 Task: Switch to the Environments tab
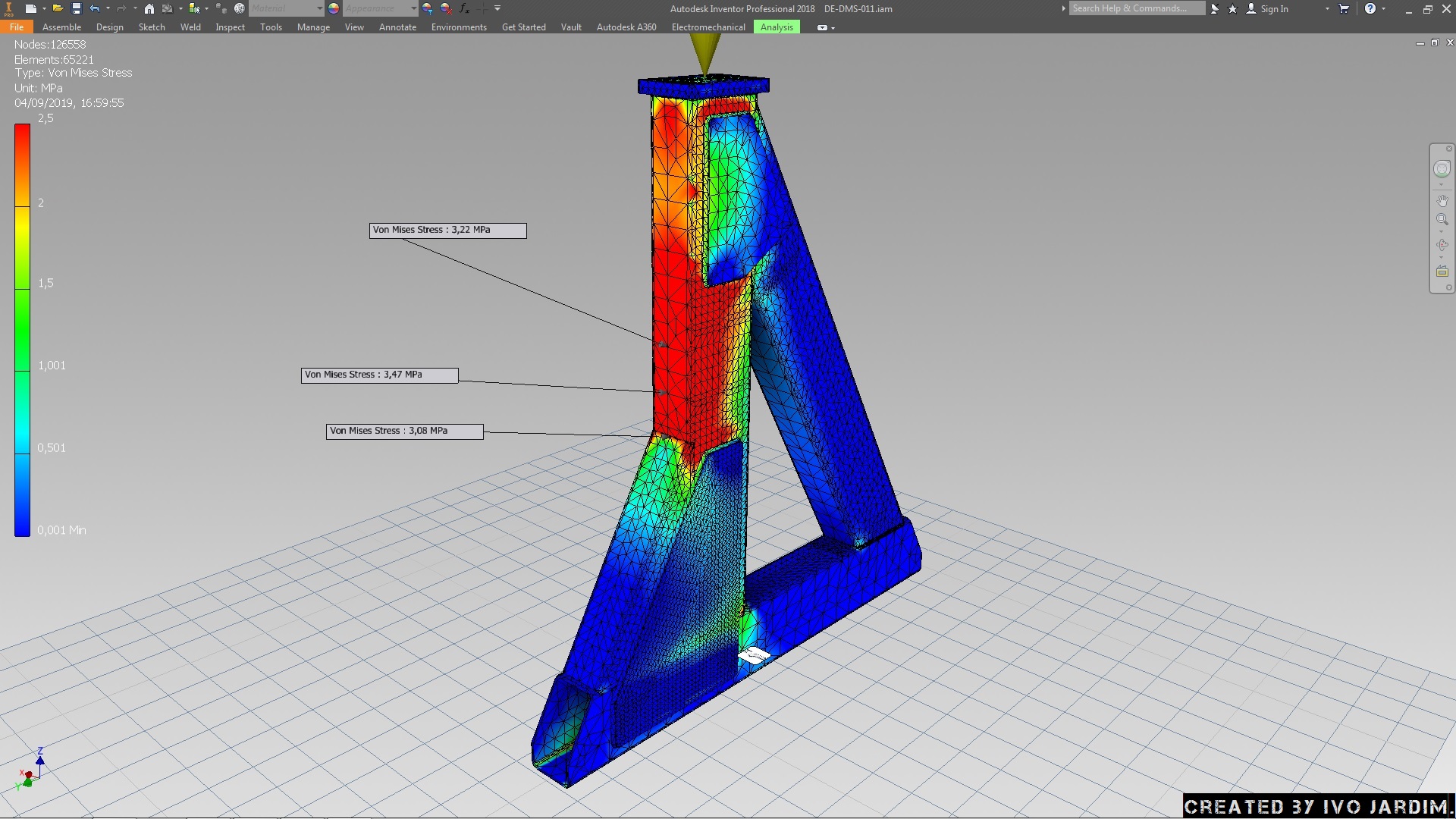(x=459, y=27)
